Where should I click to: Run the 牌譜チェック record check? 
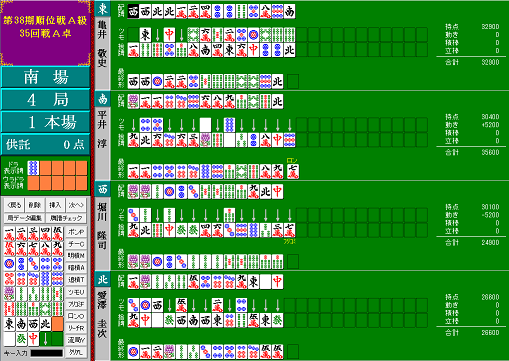(66, 218)
